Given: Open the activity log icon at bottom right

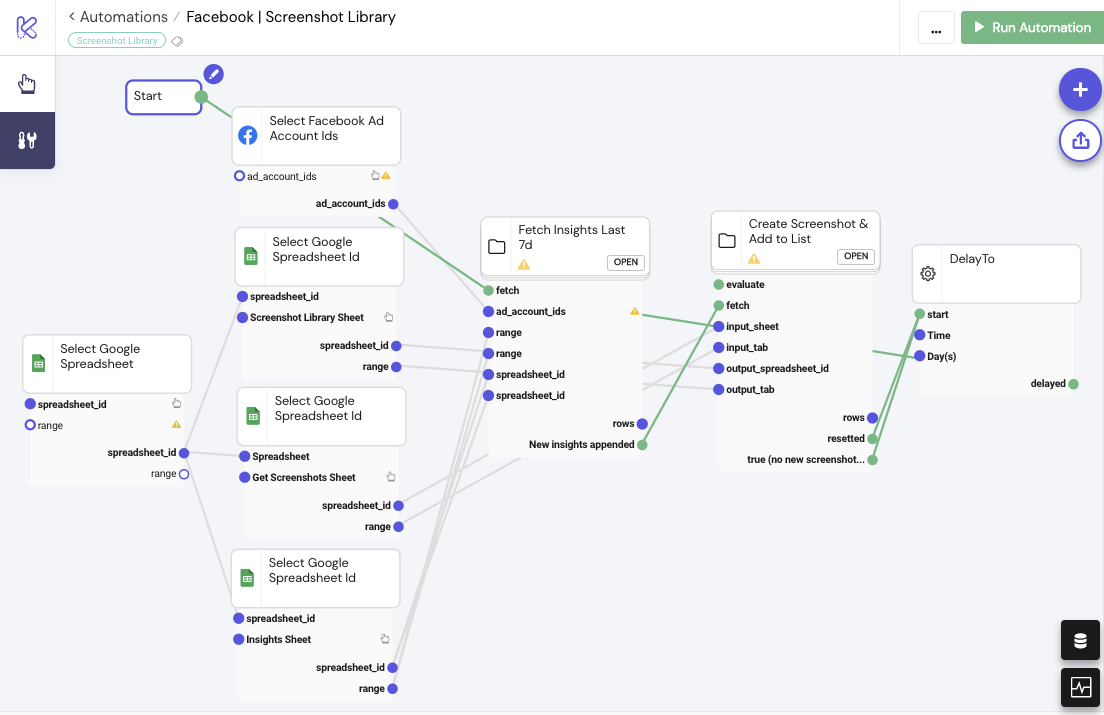Looking at the screenshot, I should tap(1080, 687).
